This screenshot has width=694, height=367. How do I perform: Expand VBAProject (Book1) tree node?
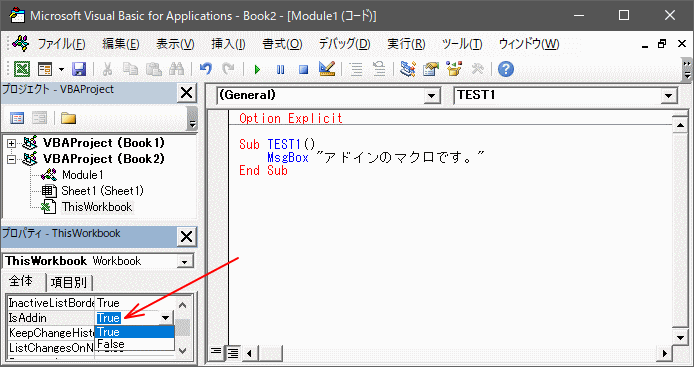coord(12,143)
